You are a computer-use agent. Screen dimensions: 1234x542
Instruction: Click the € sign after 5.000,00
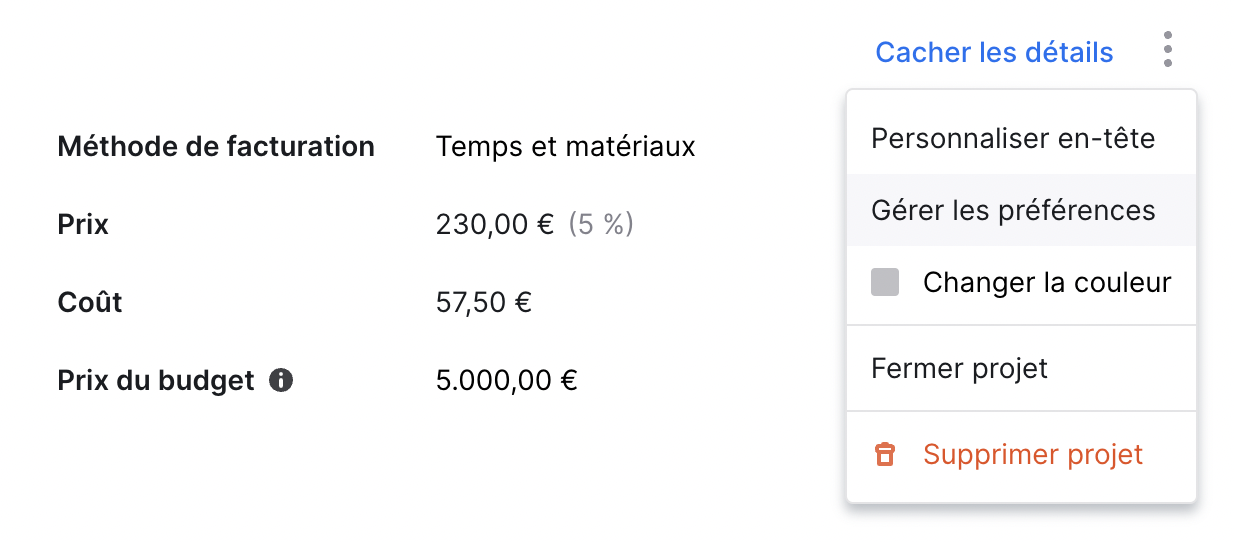(x=569, y=381)
